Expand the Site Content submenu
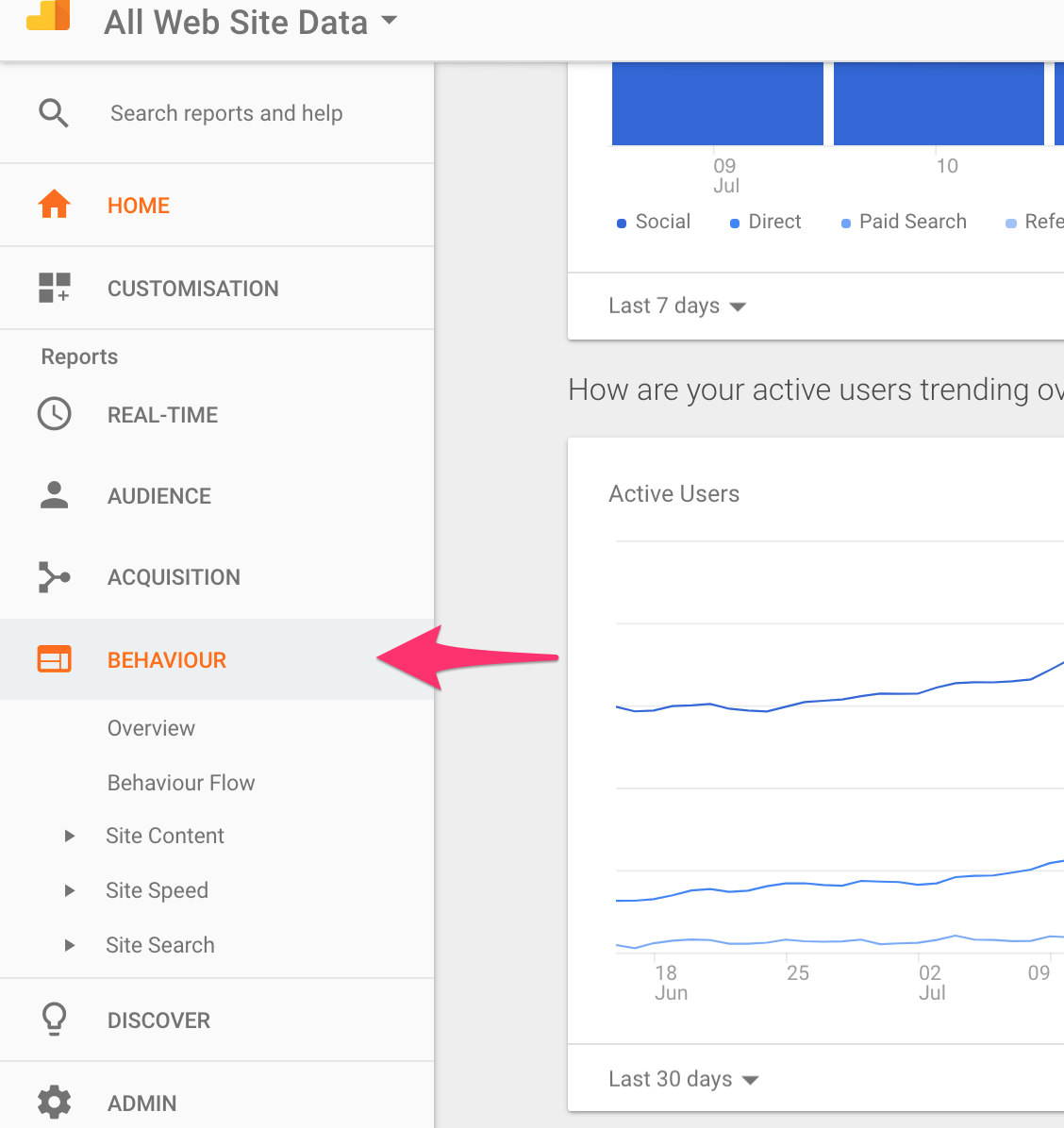 point(70,836)
